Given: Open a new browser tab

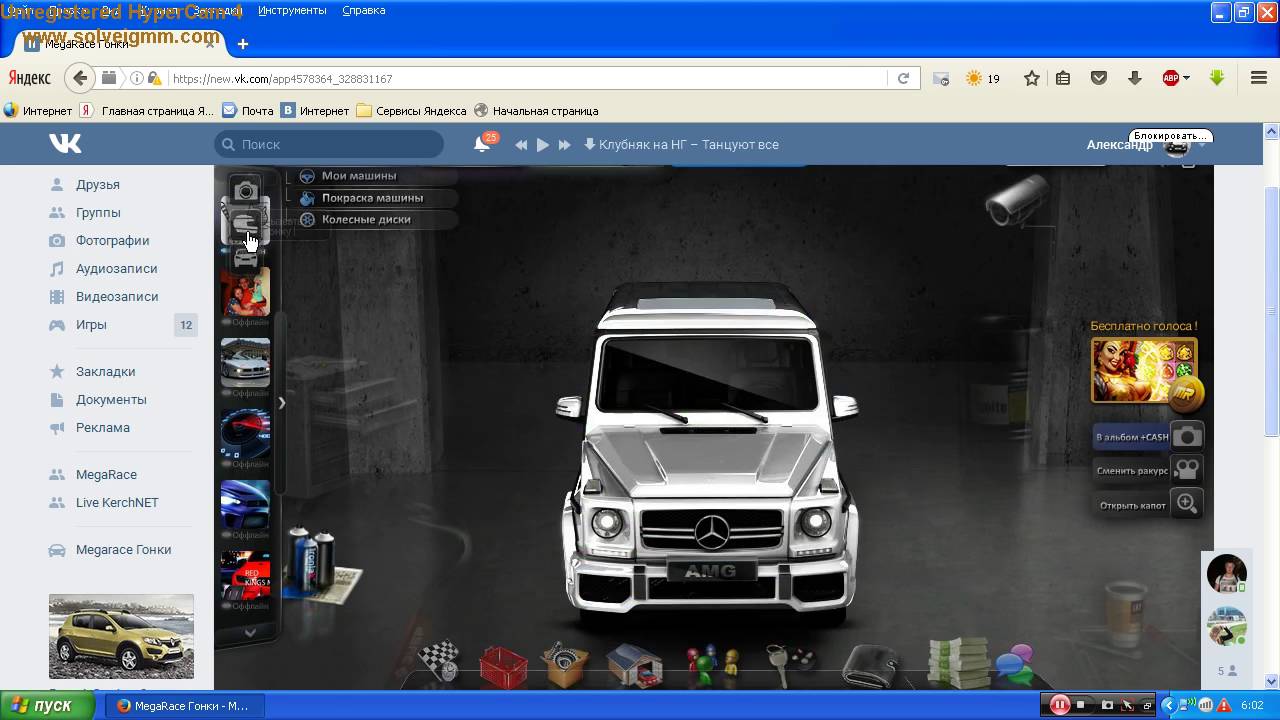Looking at the screenshot, I should pyautogui.click(x=242, y=44).
